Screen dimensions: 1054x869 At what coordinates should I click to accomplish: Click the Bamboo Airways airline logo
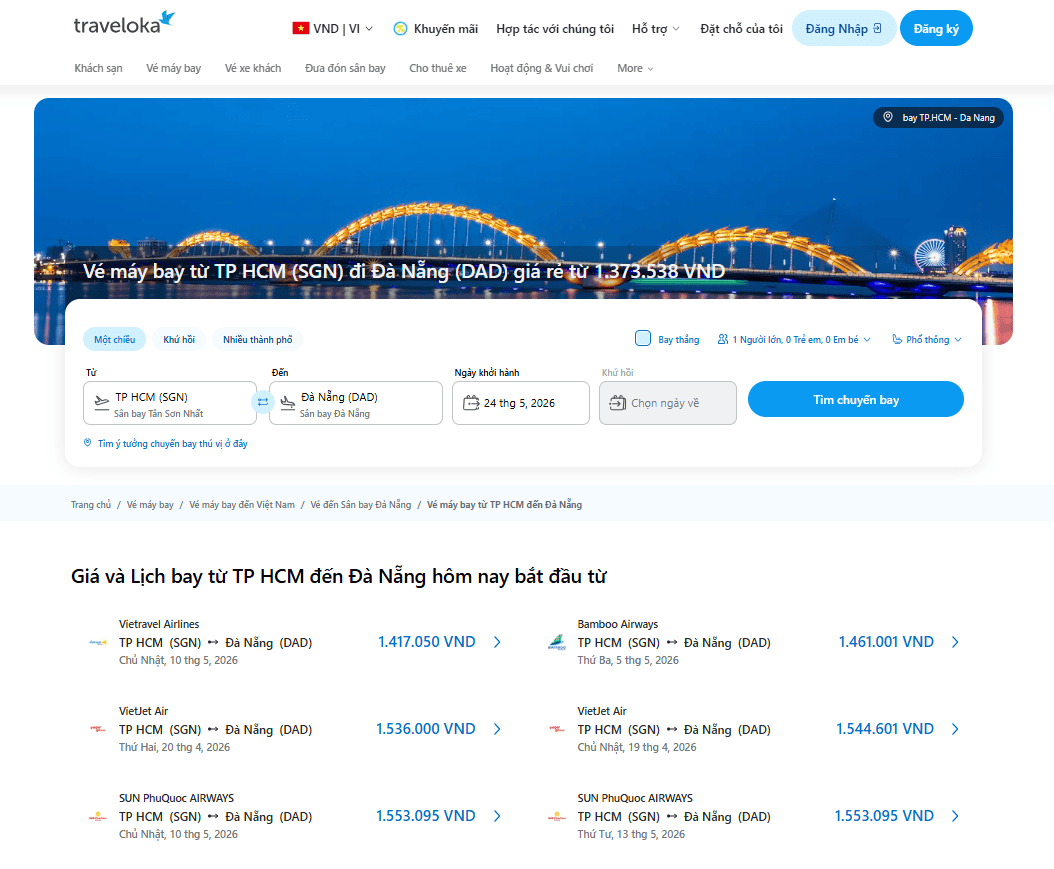557,642
